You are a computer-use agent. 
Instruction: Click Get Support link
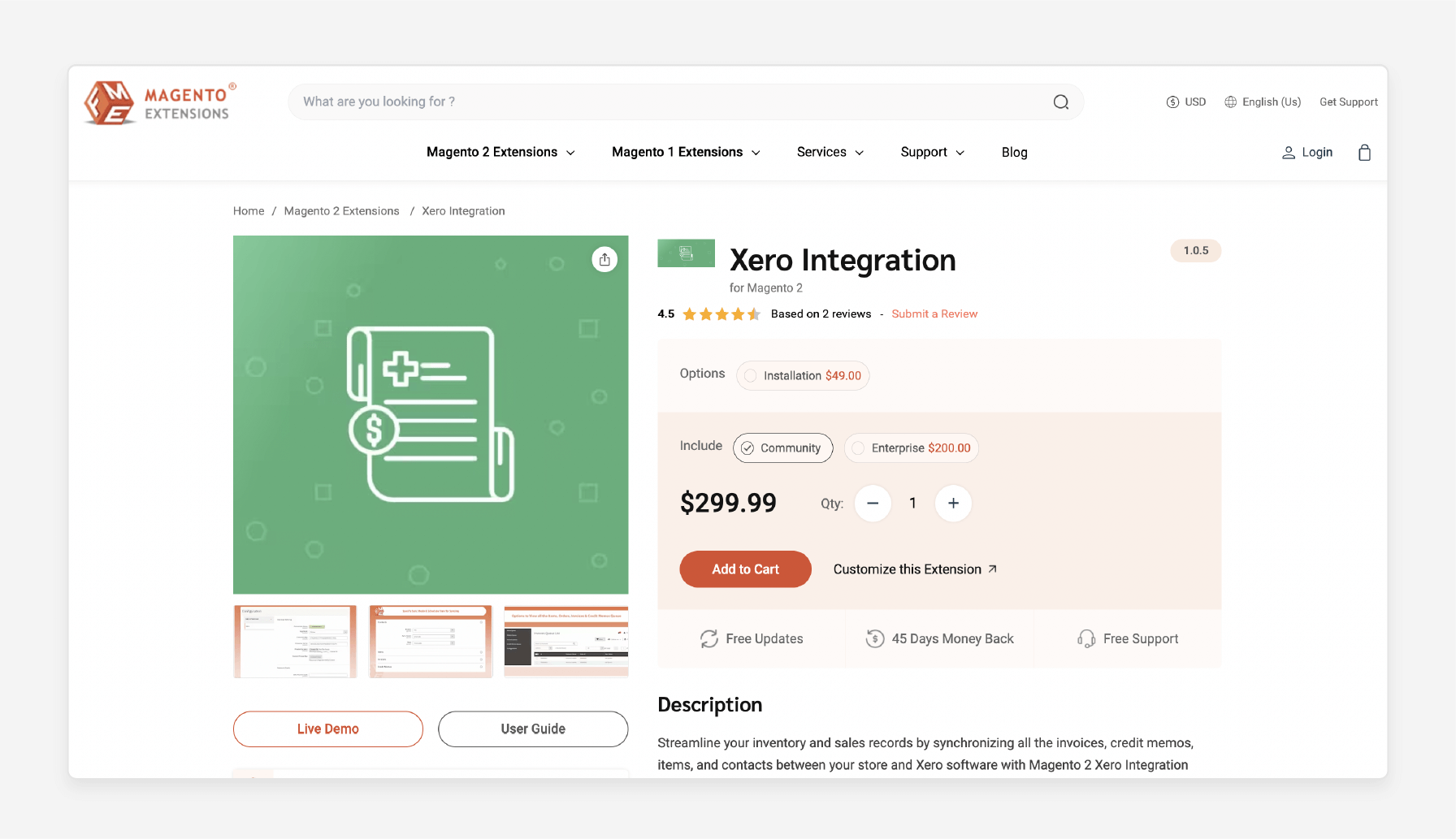point(1349,102)
